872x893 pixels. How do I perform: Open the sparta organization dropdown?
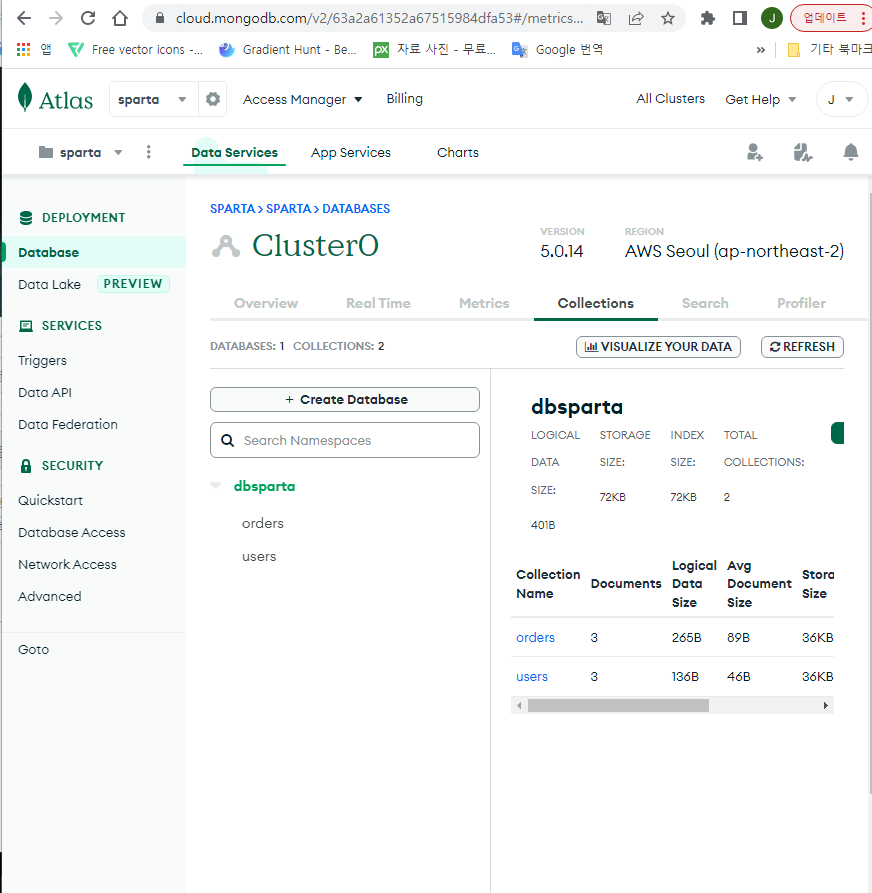(x=153, y=99)
